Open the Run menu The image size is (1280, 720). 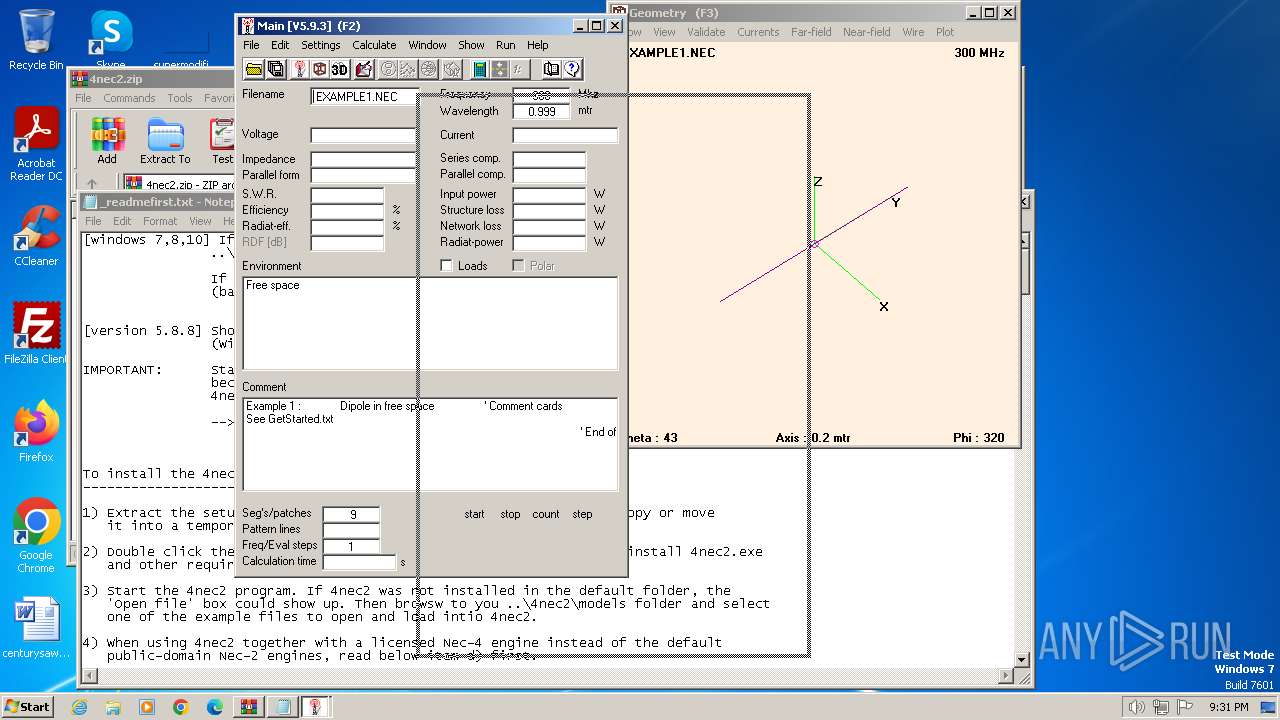coord(506,45)
